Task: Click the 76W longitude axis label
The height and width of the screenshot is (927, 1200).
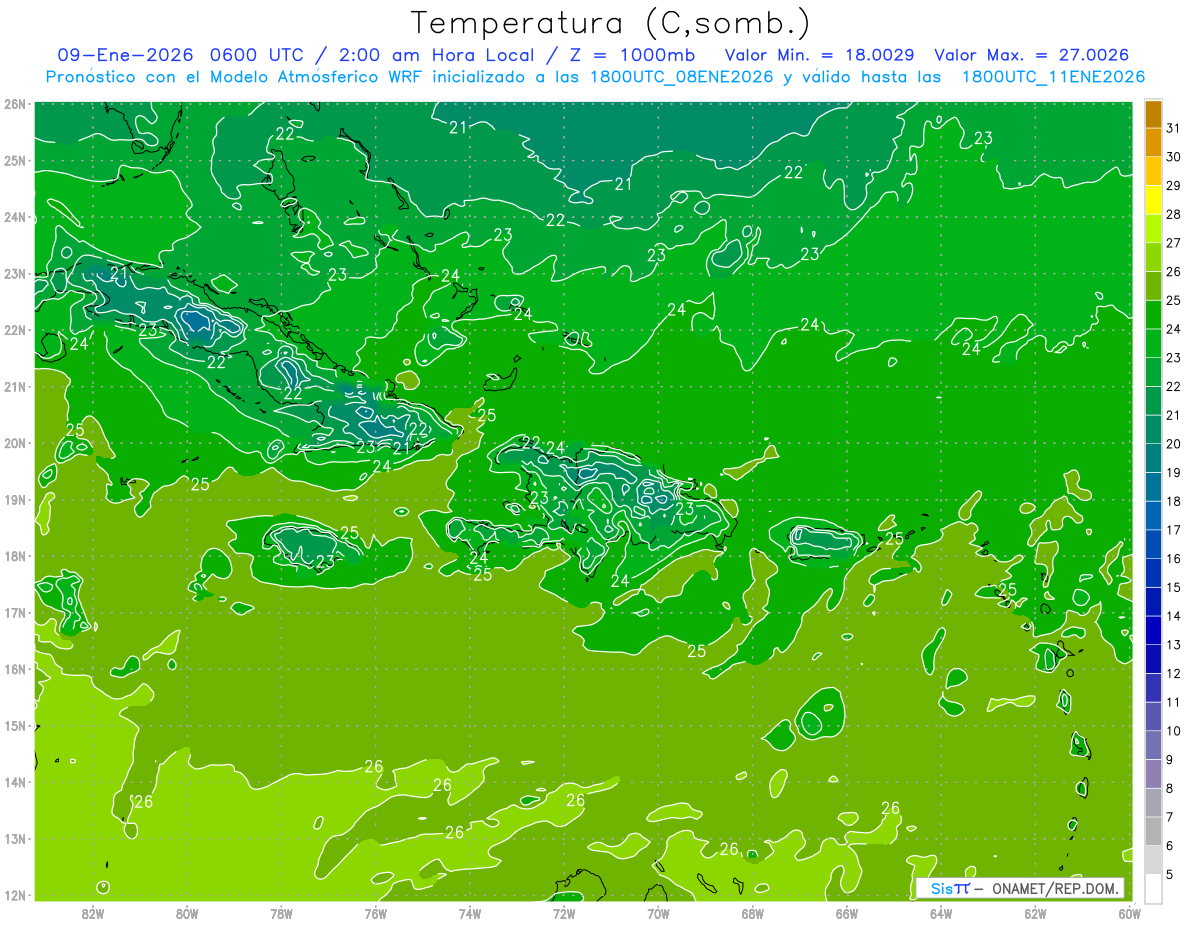Action: tap(375, 913)
